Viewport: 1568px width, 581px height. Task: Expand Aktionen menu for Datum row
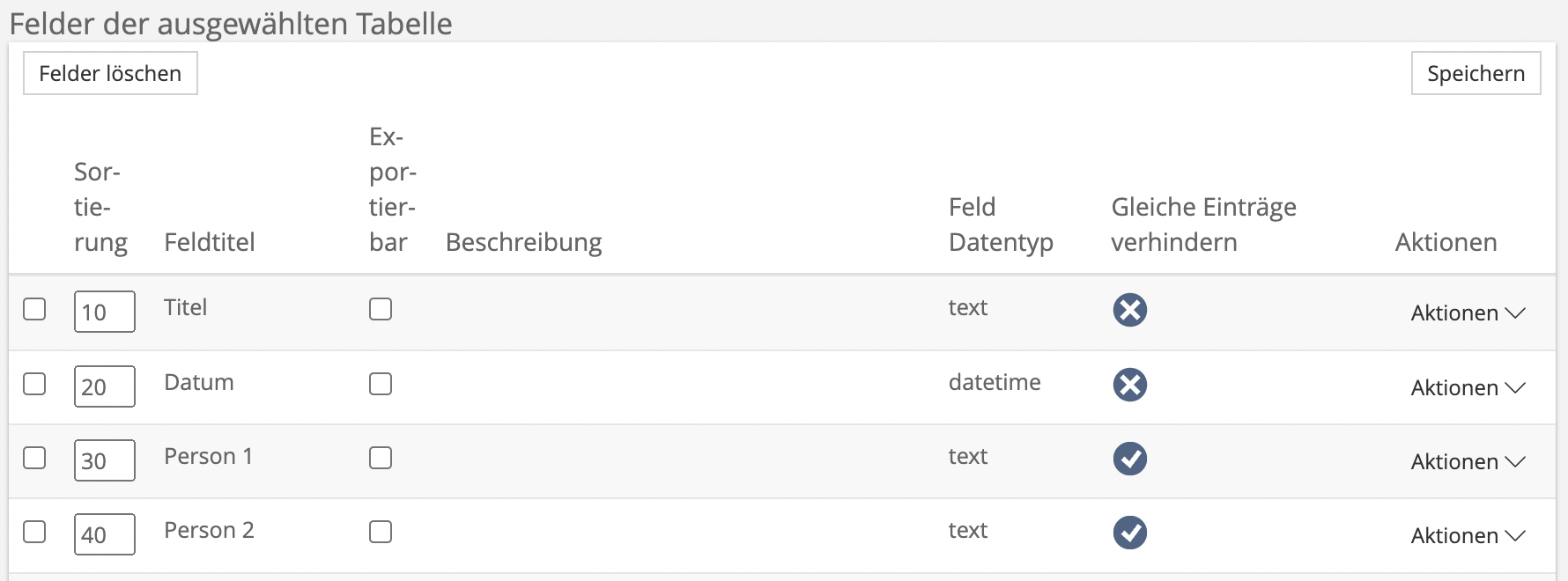click(1468, 388)
